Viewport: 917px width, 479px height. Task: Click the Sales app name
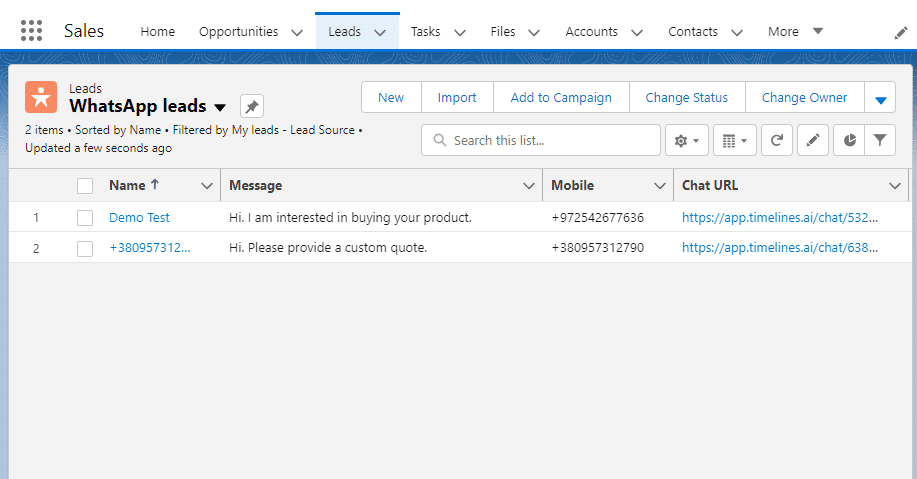click(x=84, y=31)
